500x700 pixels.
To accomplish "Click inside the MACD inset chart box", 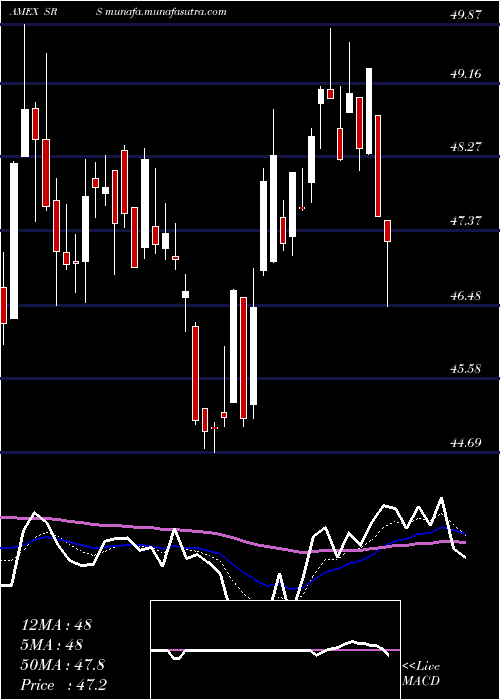I will 275,650.
